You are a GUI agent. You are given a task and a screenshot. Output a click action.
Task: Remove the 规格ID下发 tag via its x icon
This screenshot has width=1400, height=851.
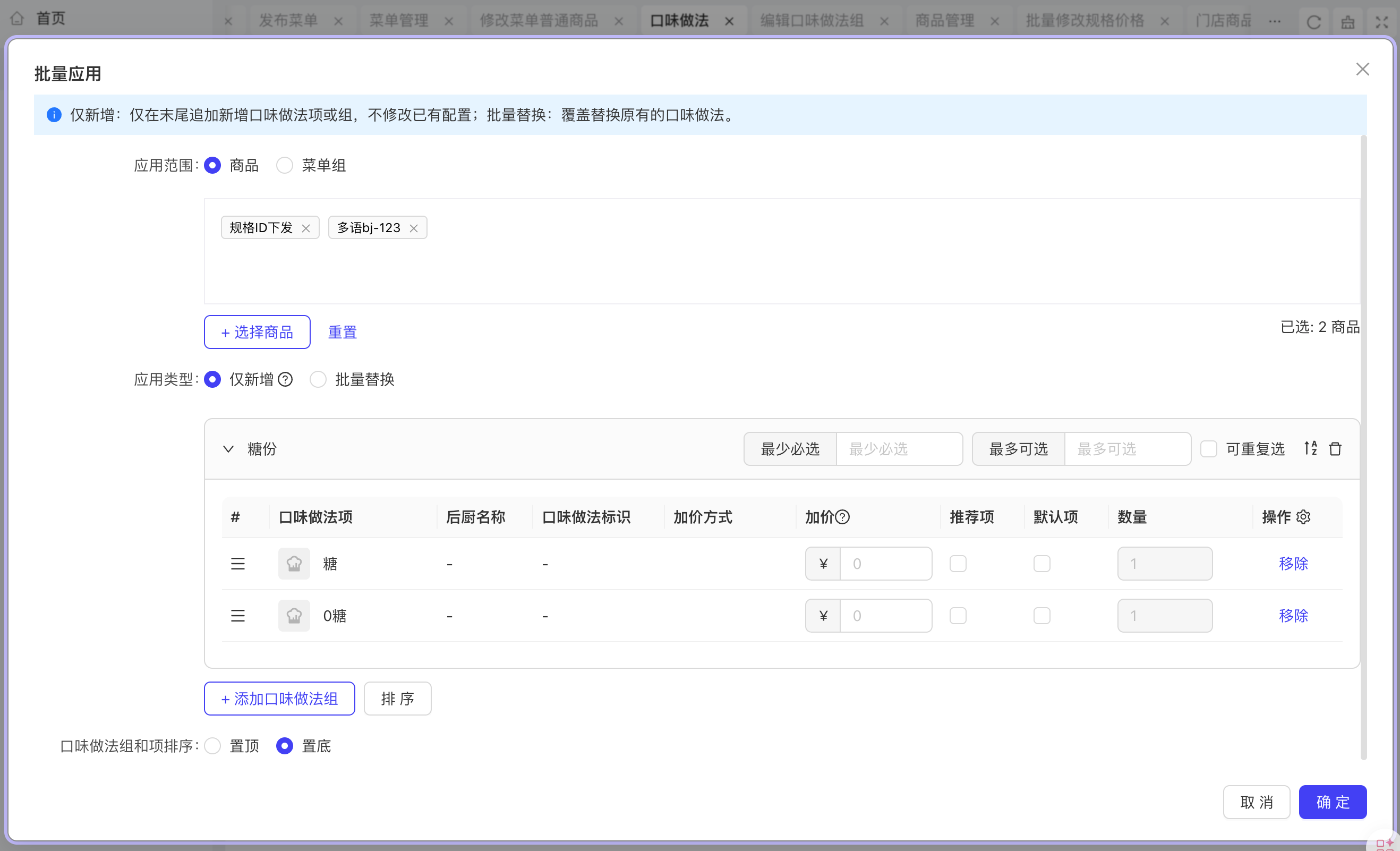point(306,228)
